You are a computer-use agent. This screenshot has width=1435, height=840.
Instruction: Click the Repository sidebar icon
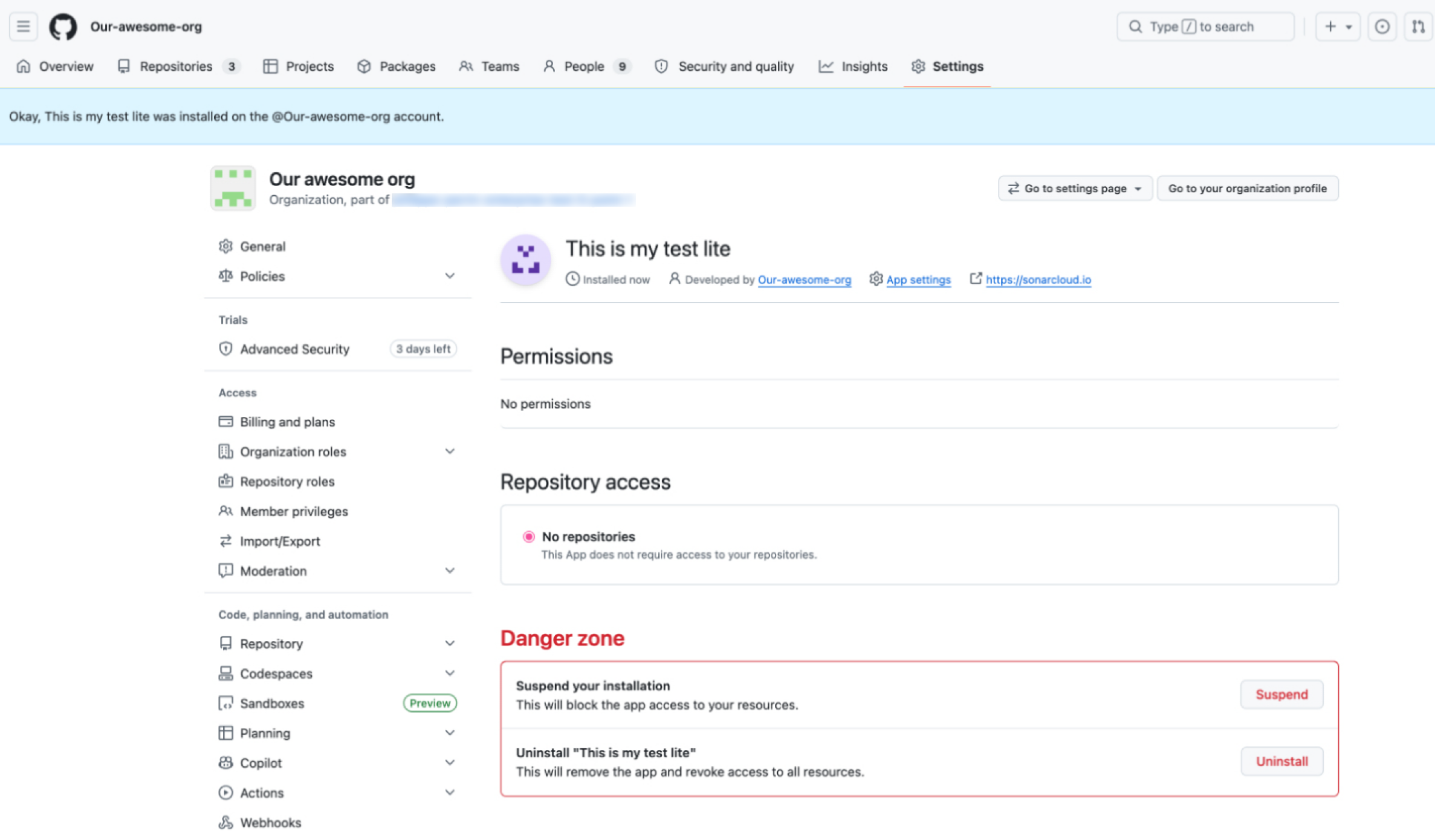pyautogui.click(x=225, y=644)
